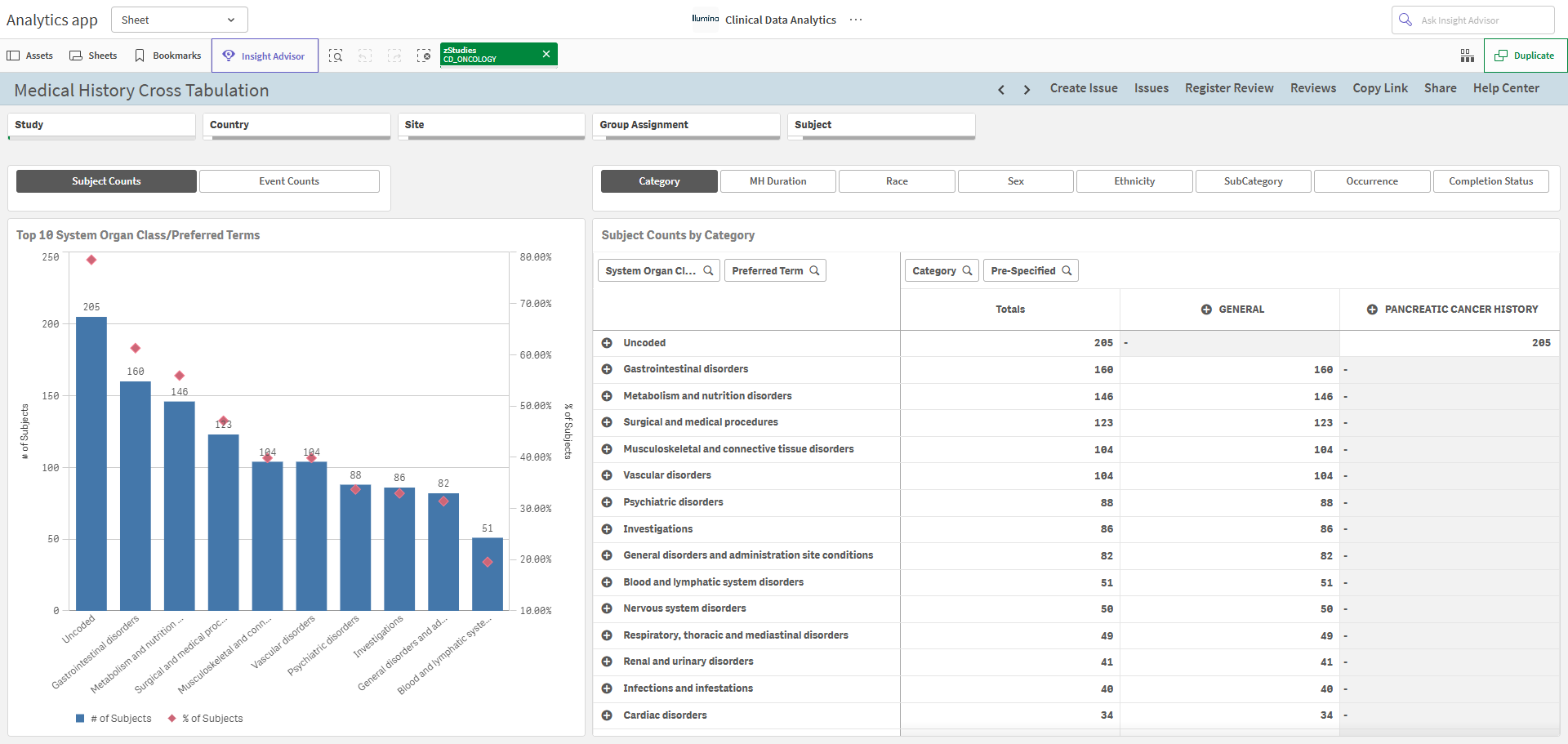Activate the smart search selection tool

[x=336, y=56]
